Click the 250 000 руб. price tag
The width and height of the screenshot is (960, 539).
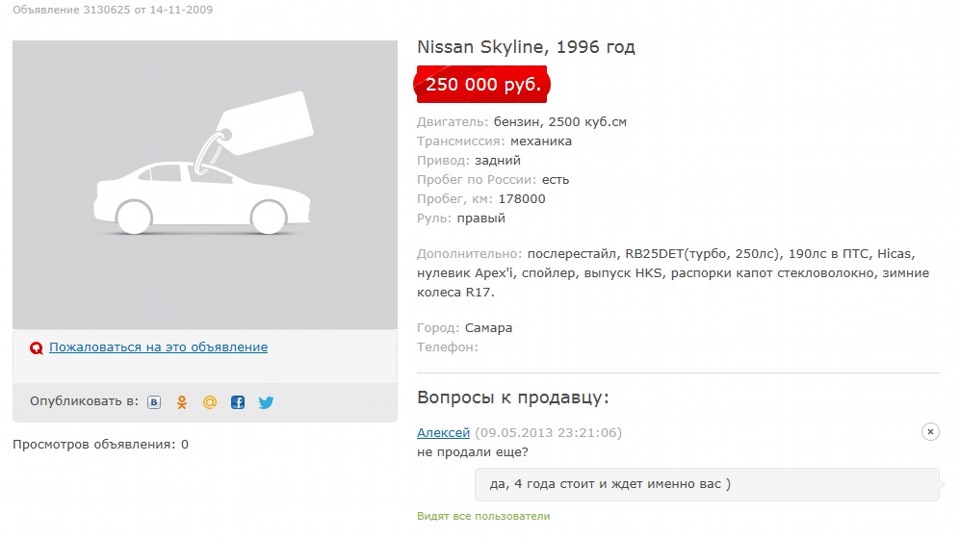pos(483,85)
